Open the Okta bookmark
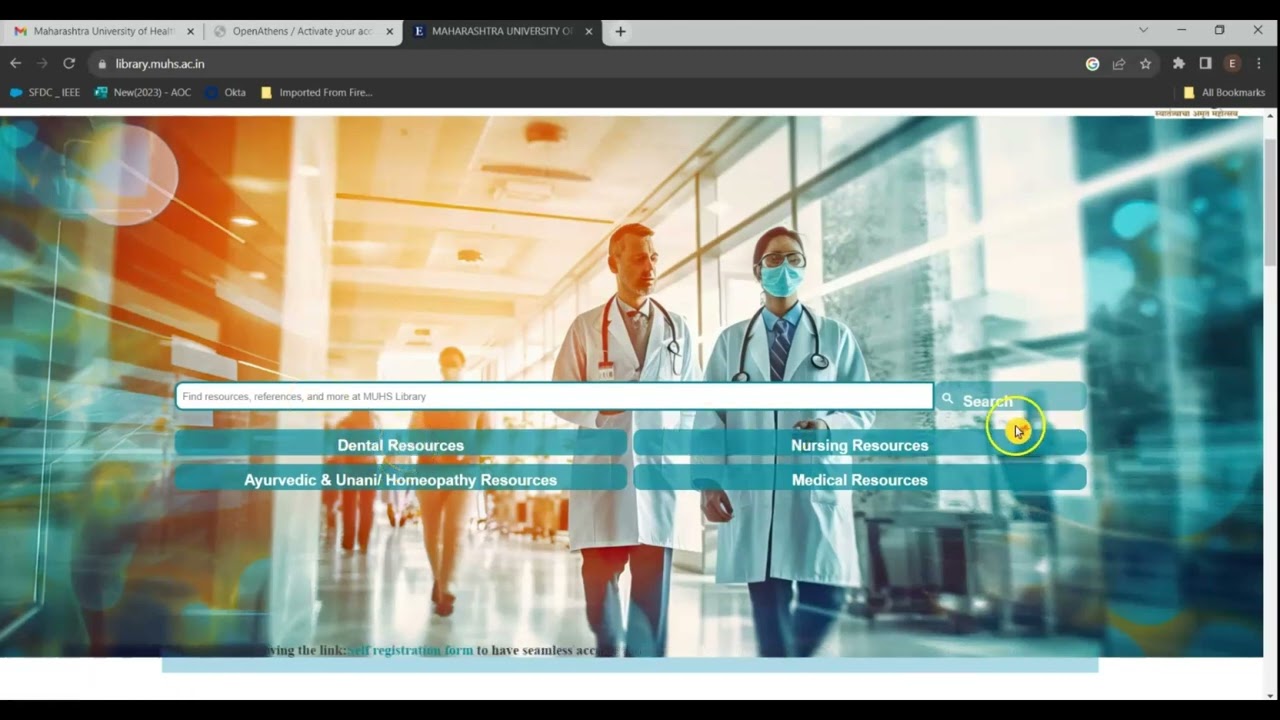Screen dimensions: 1280x720 (x=226, y=92)
